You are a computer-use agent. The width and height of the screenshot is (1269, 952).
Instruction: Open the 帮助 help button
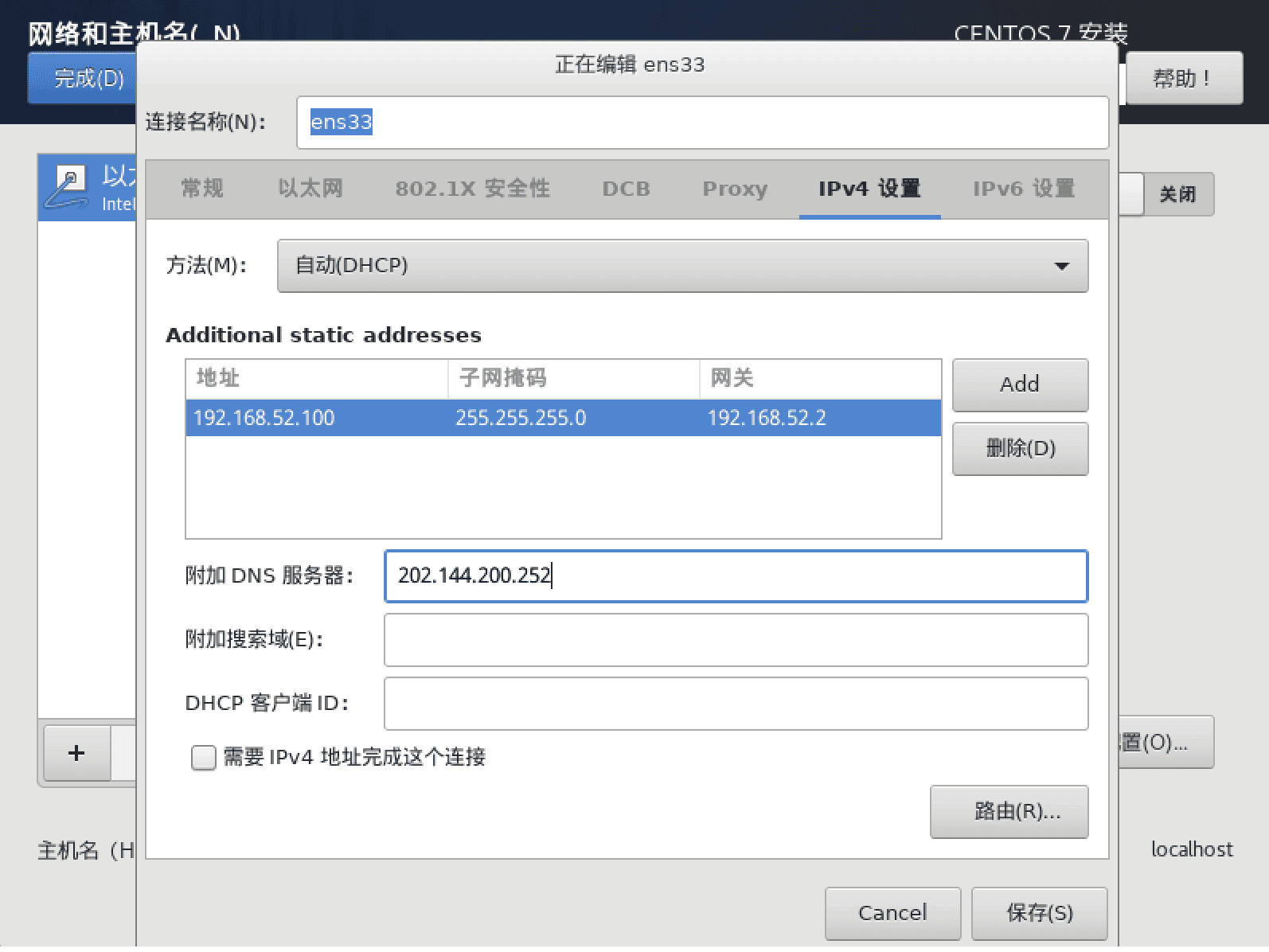pyautogui.click(x=1184, y=78)
